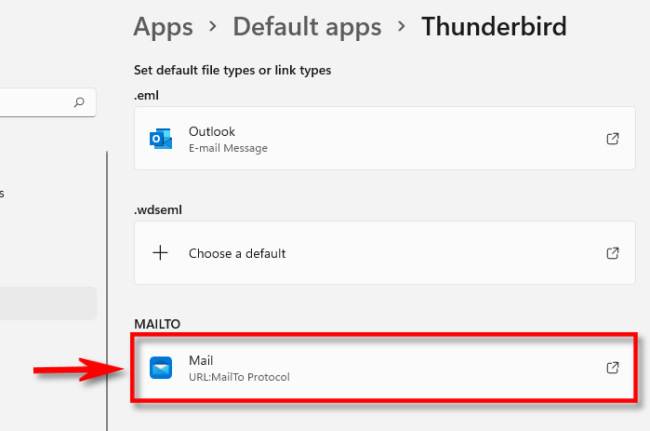Change the MAILTO Mail protocol default
This screenshot has width=650, height=431.
[x=384, y=368]
